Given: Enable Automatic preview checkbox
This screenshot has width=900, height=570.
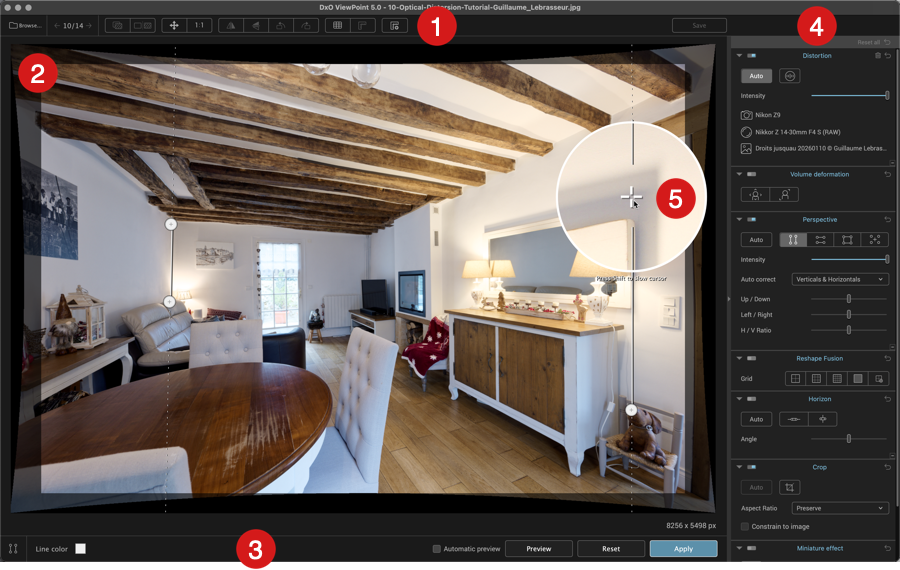Looking at the screenshot, I should point(437,549).
